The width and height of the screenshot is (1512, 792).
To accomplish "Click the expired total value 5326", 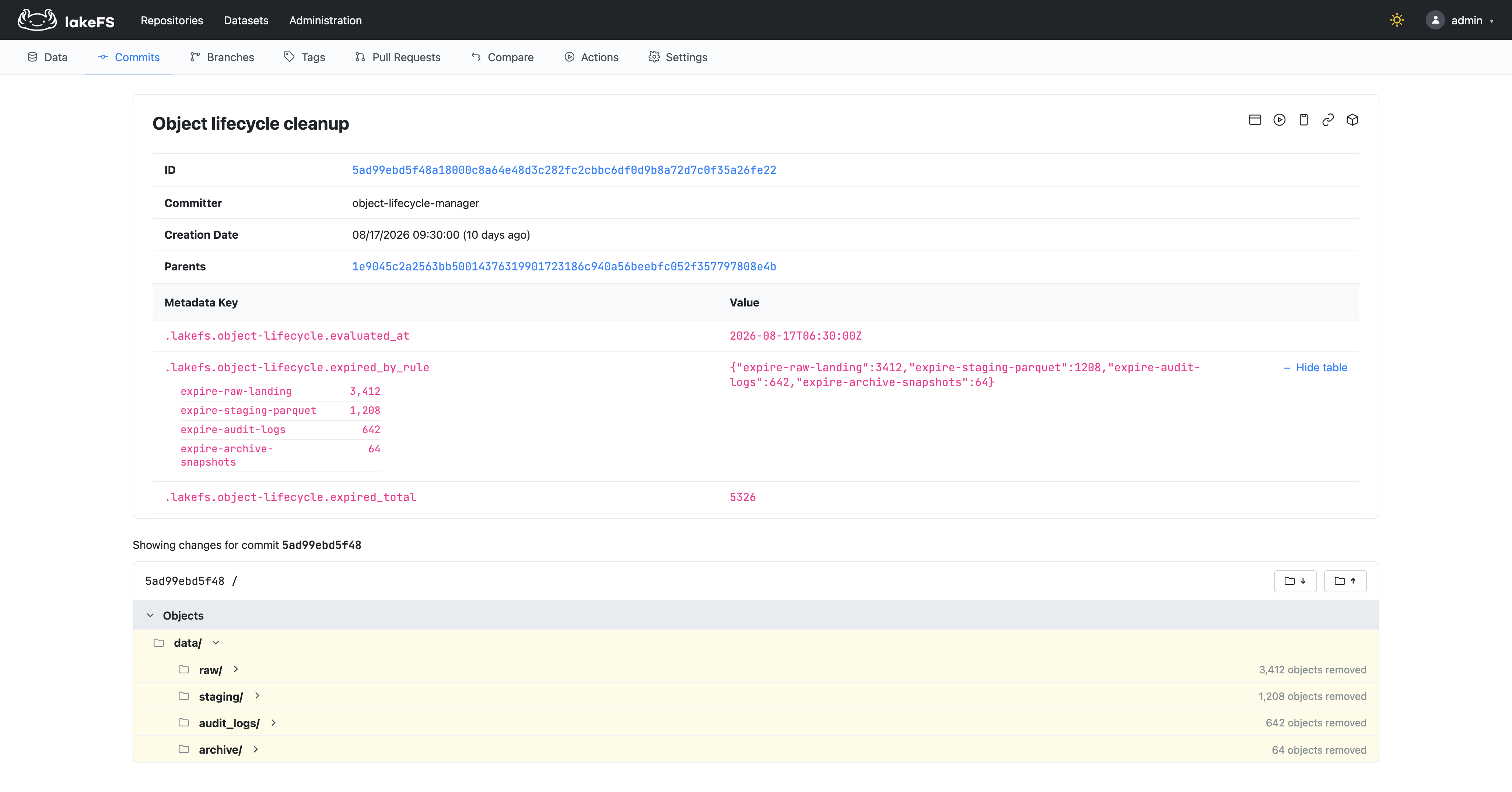I will 742,497.
